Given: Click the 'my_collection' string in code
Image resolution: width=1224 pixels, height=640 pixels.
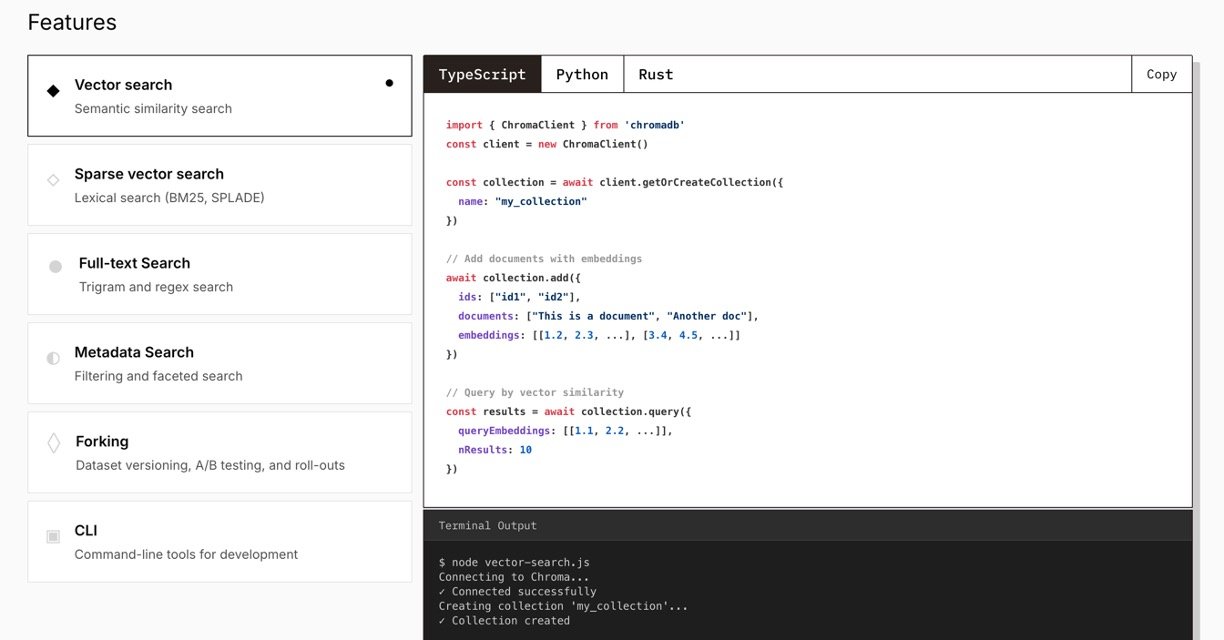Looking at the screenshot, I should 540,201.
